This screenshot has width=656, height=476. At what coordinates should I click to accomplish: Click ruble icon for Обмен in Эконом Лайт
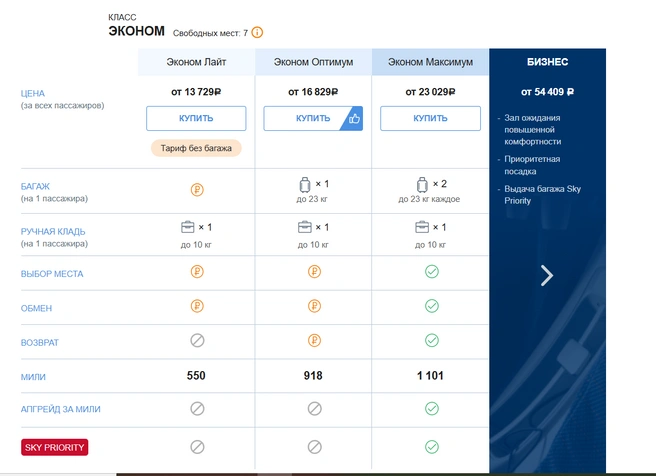click(197, 306)
